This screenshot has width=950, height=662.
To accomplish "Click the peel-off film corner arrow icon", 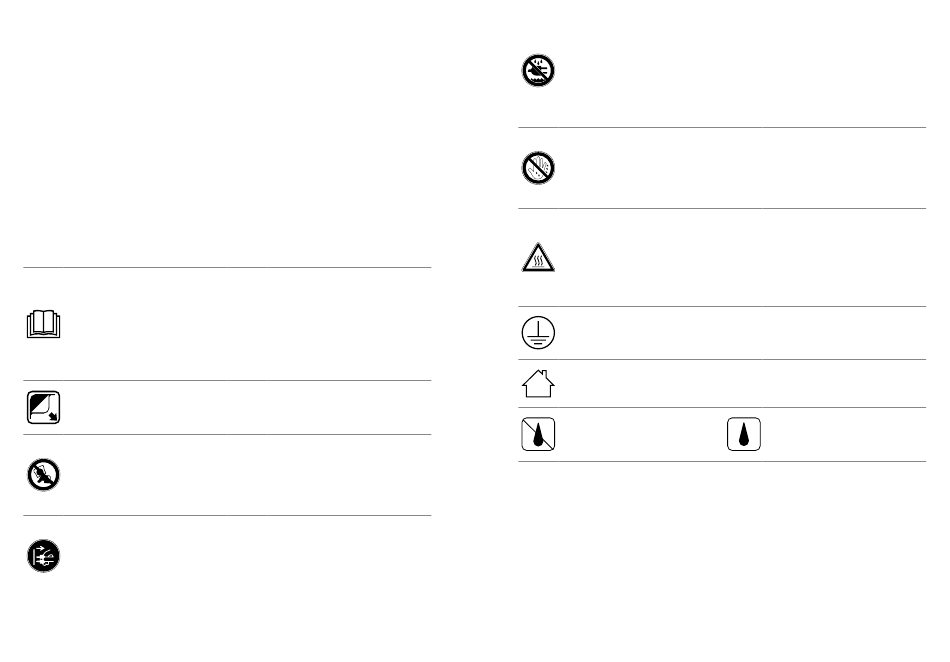I will tap(41, 407).
